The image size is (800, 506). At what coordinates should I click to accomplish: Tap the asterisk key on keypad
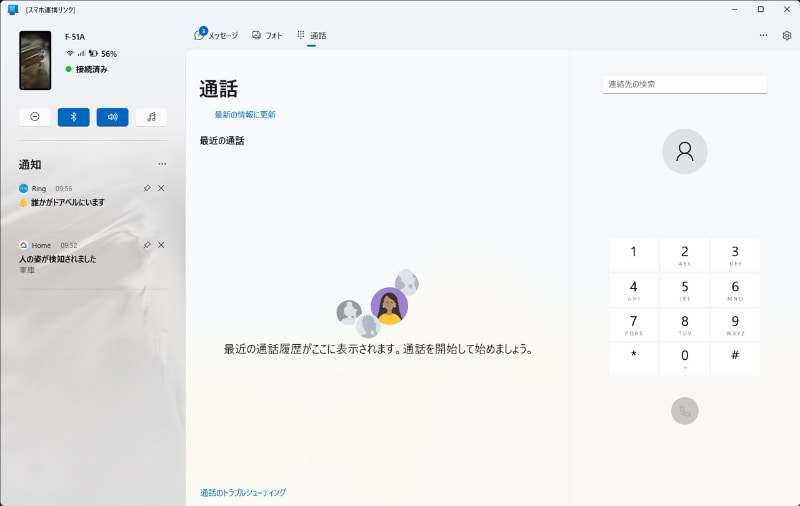(x=634, y=359)
